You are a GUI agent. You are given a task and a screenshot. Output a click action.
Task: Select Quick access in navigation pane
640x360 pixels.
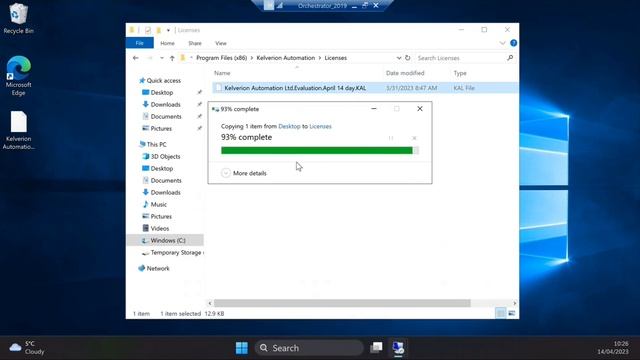click(x=164, y=80)
